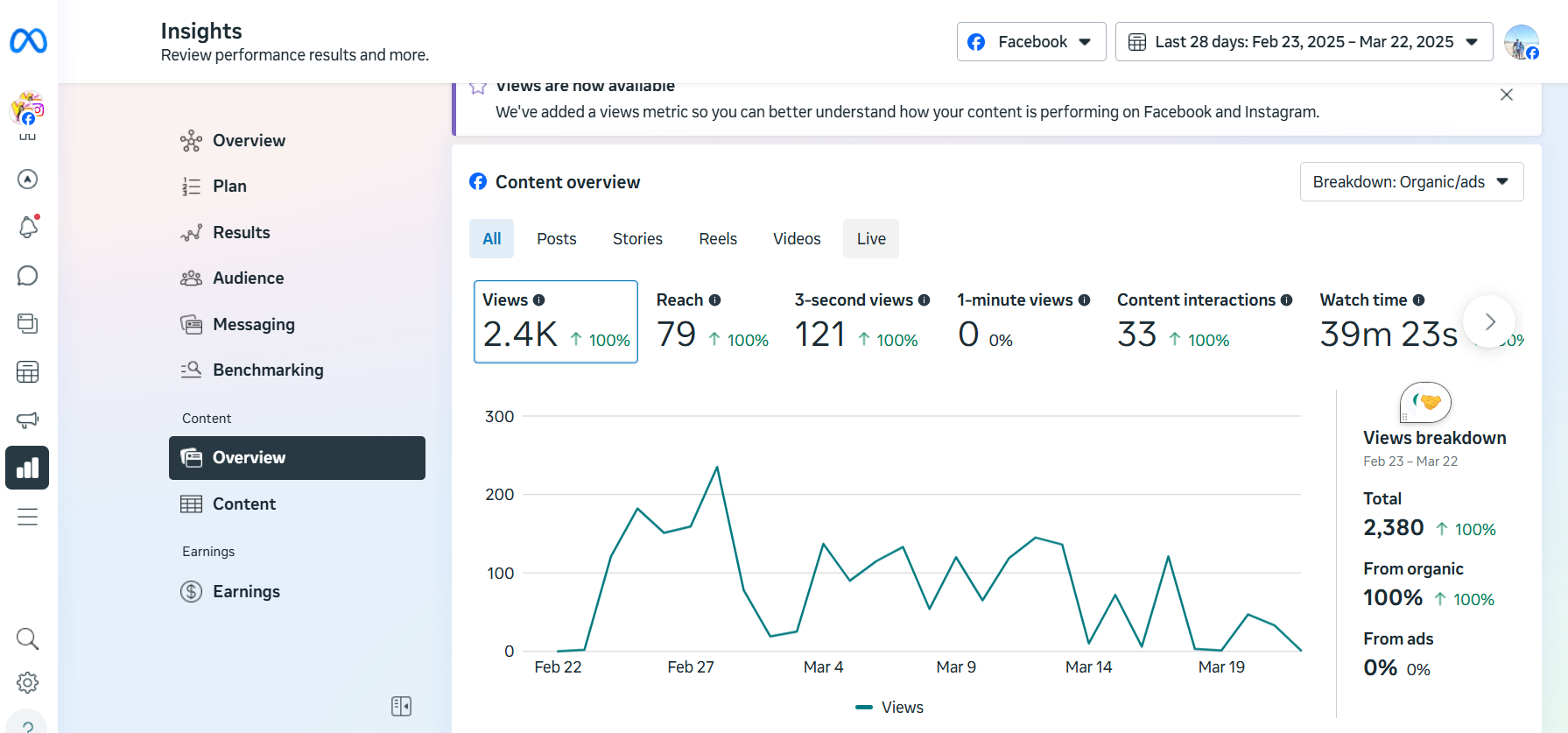
Task: Click the search magnifier icon
Action: pyautogui.click(x=28, y=638)
